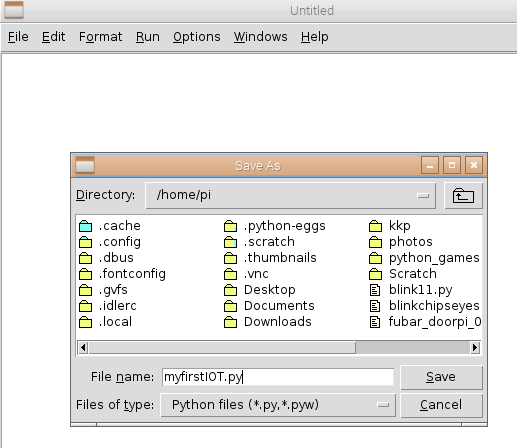This screenshot has width=517, height=448.
Task: Open the Windows menu
Action: tap(260, 37)
